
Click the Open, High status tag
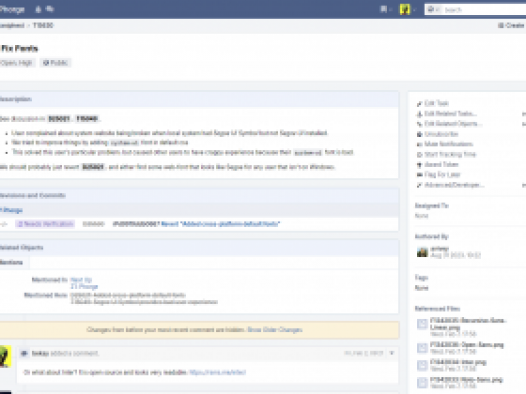[x=17, y=63]
